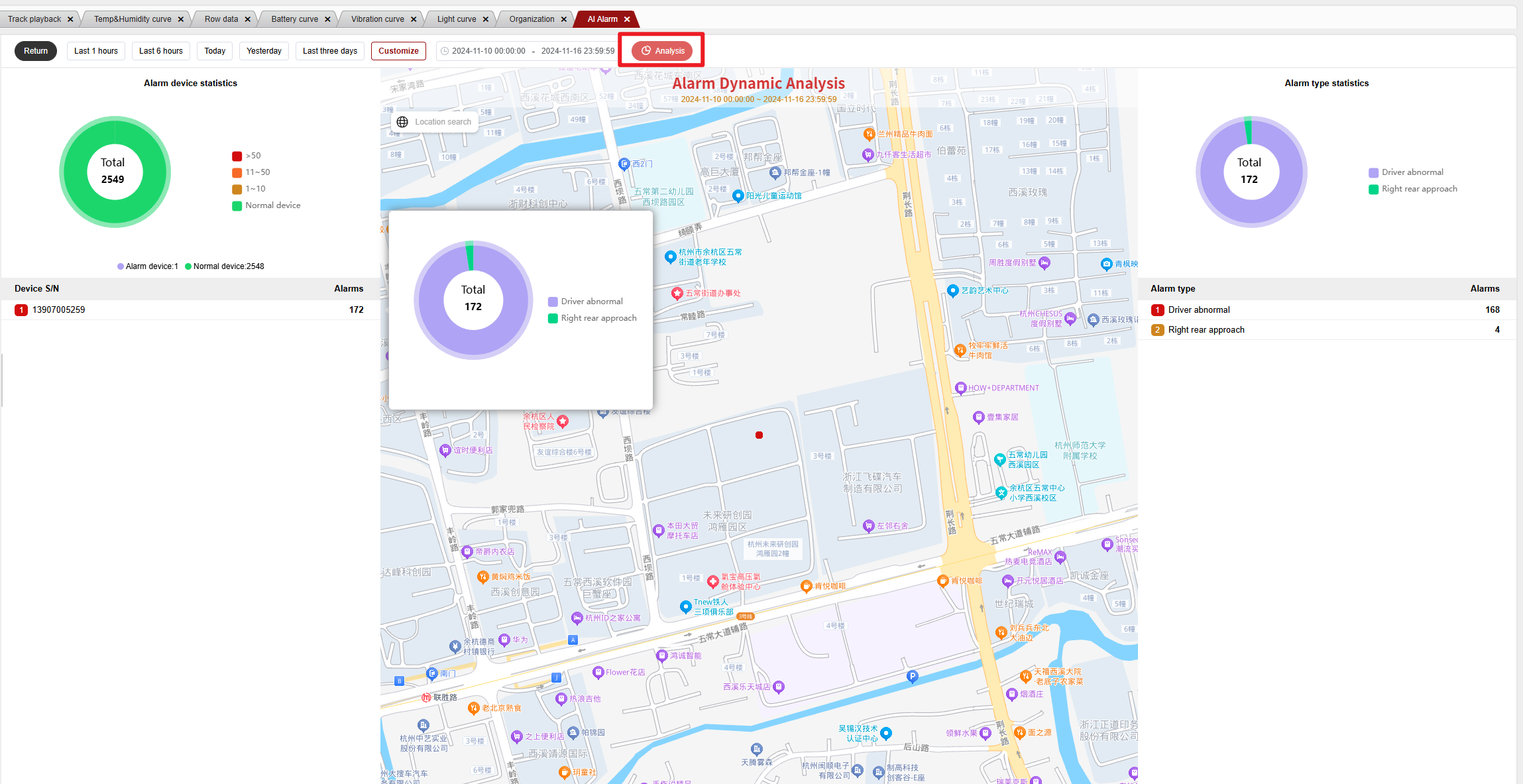
Task: Click the red alarm dot on map
Action: (x=759, y=435)
